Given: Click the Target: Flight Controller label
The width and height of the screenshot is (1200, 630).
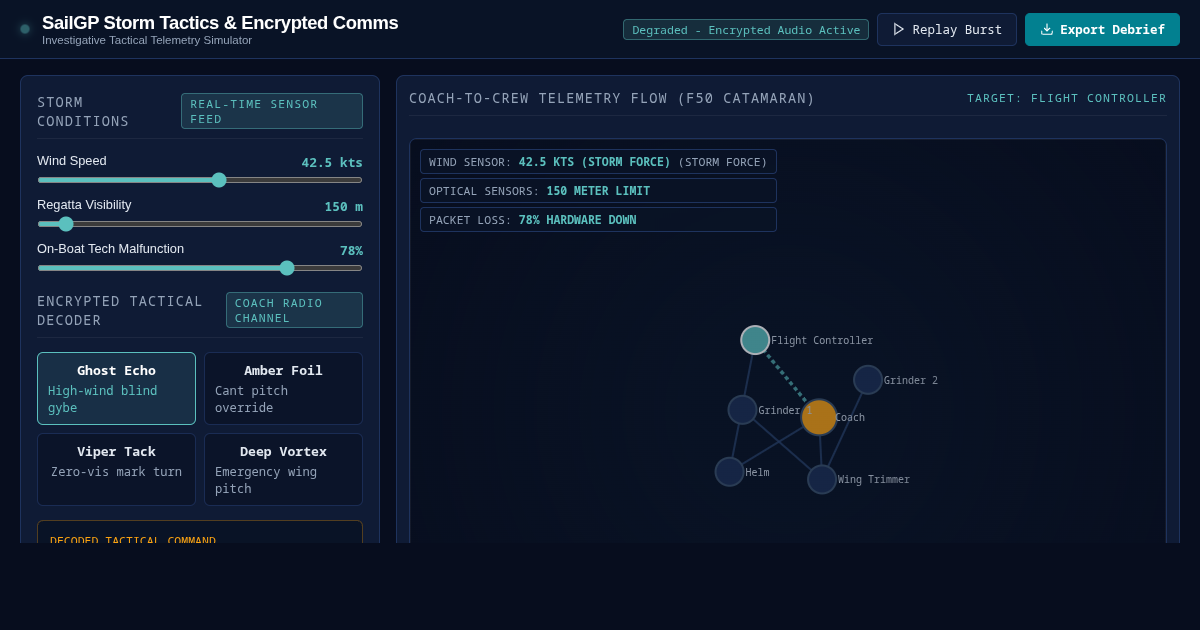Looking at the screenshot, I should click(x=1067, y=98).
